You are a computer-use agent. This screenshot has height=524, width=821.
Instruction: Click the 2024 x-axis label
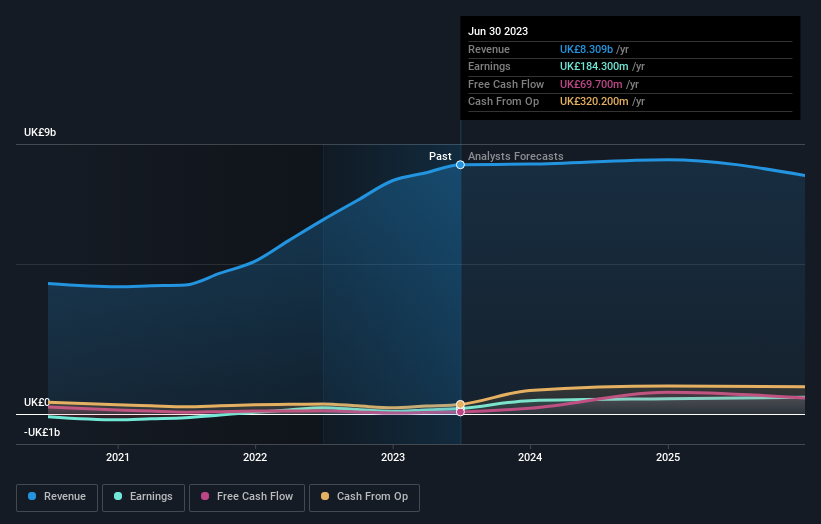(x=530, y=458)
